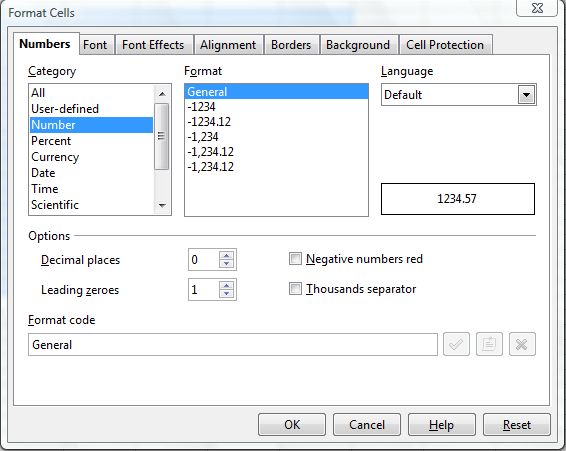The image size is (566, 451).
Task: Open the Cell Protection tab
Action: (445, 45)
